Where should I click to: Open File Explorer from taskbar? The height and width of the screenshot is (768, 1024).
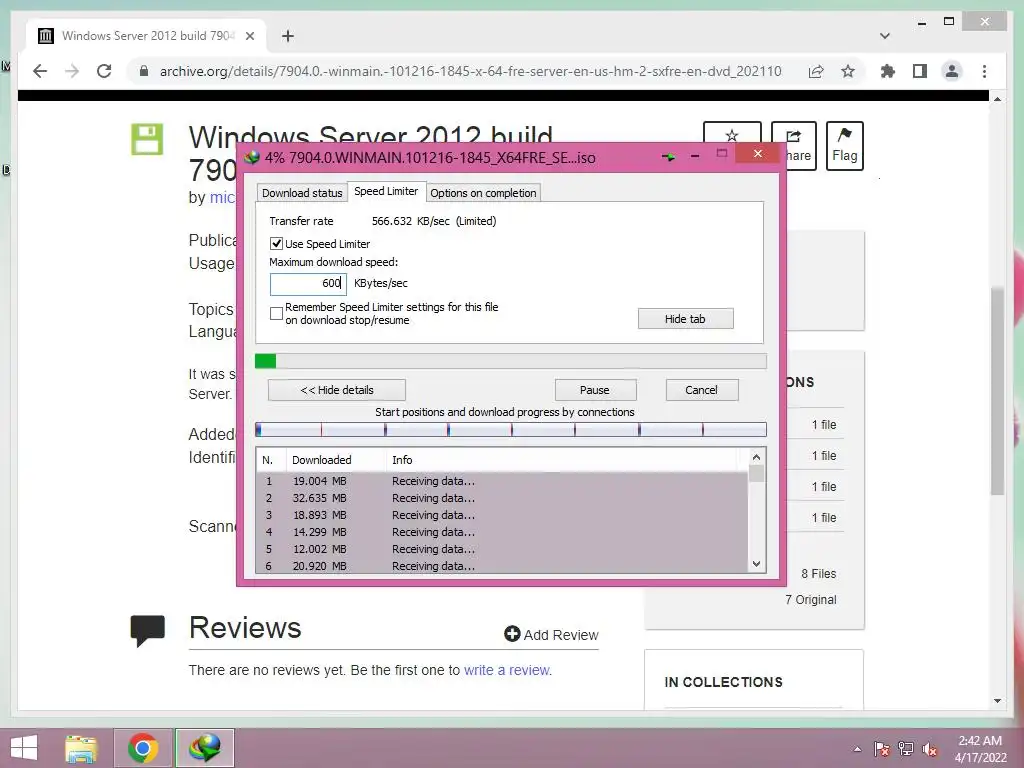(81, 748)
